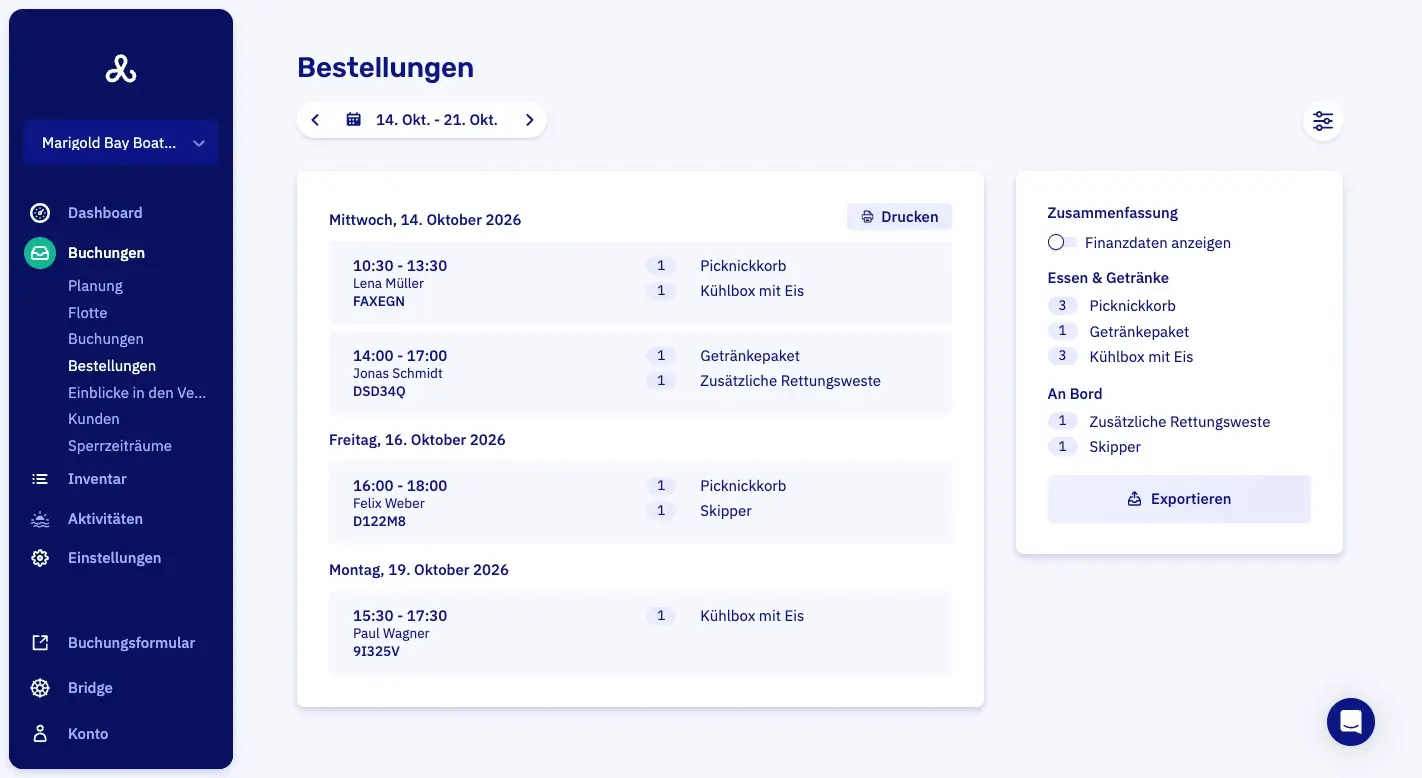Click Getränkepaket in the summary panel
The image size is (1422, 778).
1139,332
